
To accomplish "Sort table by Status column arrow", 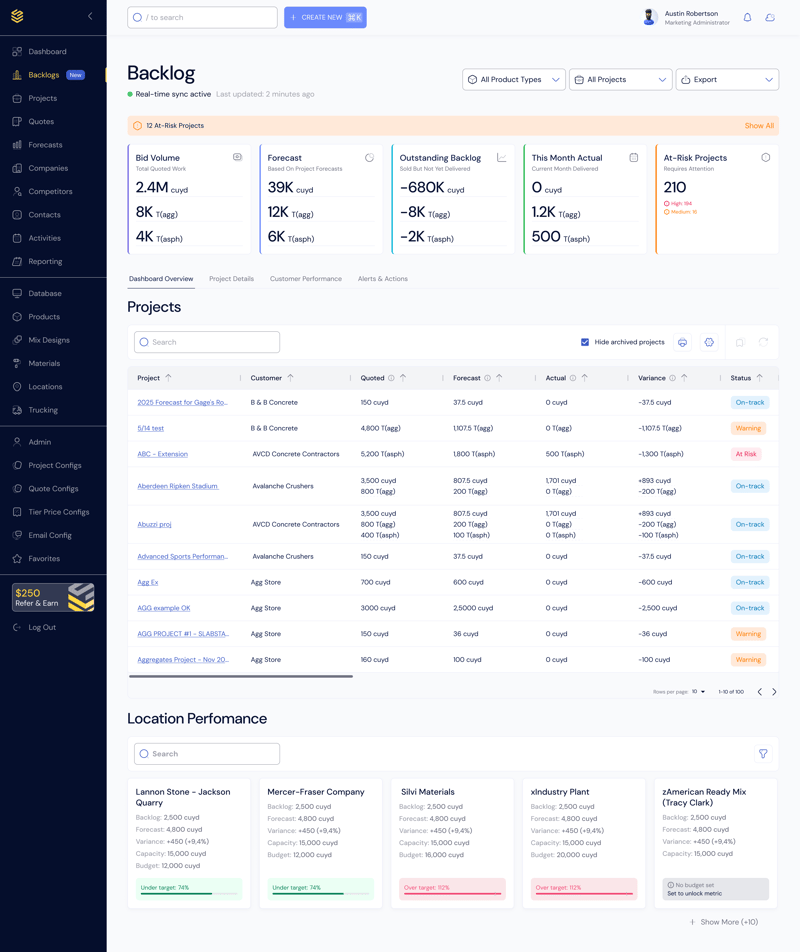I will (x=759, y=378).
